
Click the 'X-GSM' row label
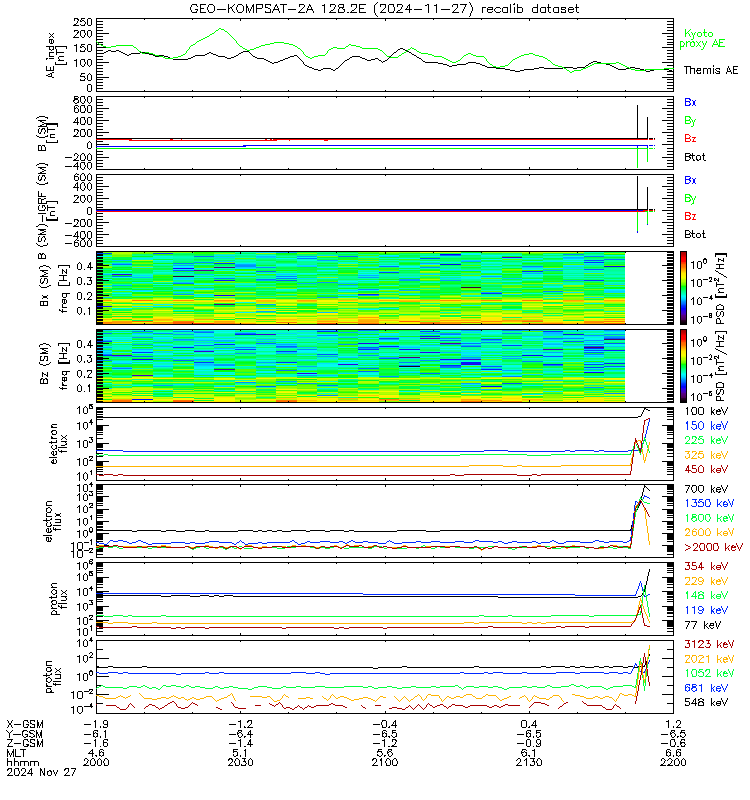click(x=24, y=724)
